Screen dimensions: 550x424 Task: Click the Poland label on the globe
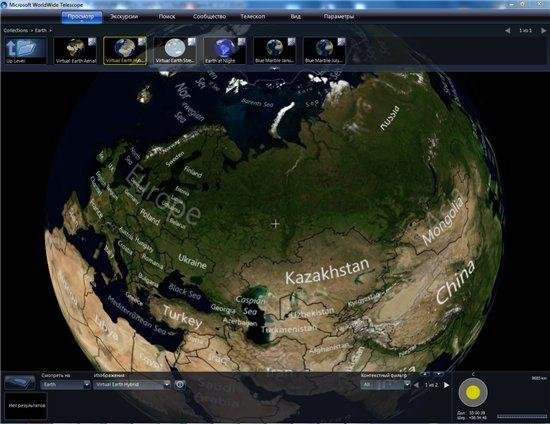coord(150,217)
